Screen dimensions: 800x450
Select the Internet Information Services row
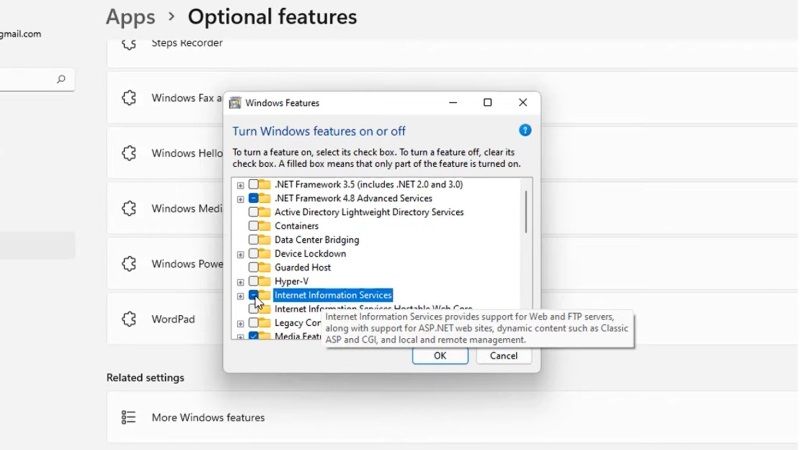(333, 295)
